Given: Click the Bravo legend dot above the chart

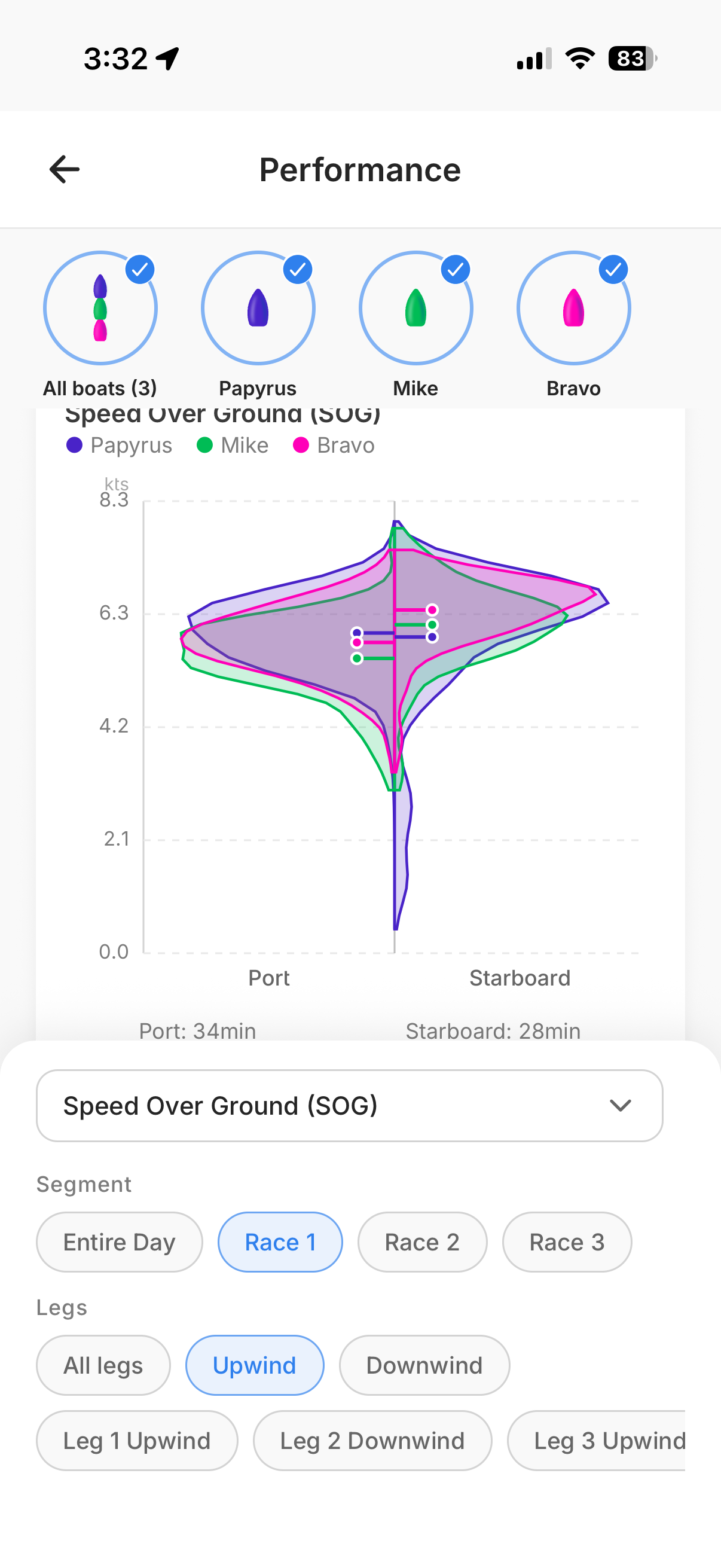Looking at the screenshot, I should pyautogui.click(x=301, y=445).
